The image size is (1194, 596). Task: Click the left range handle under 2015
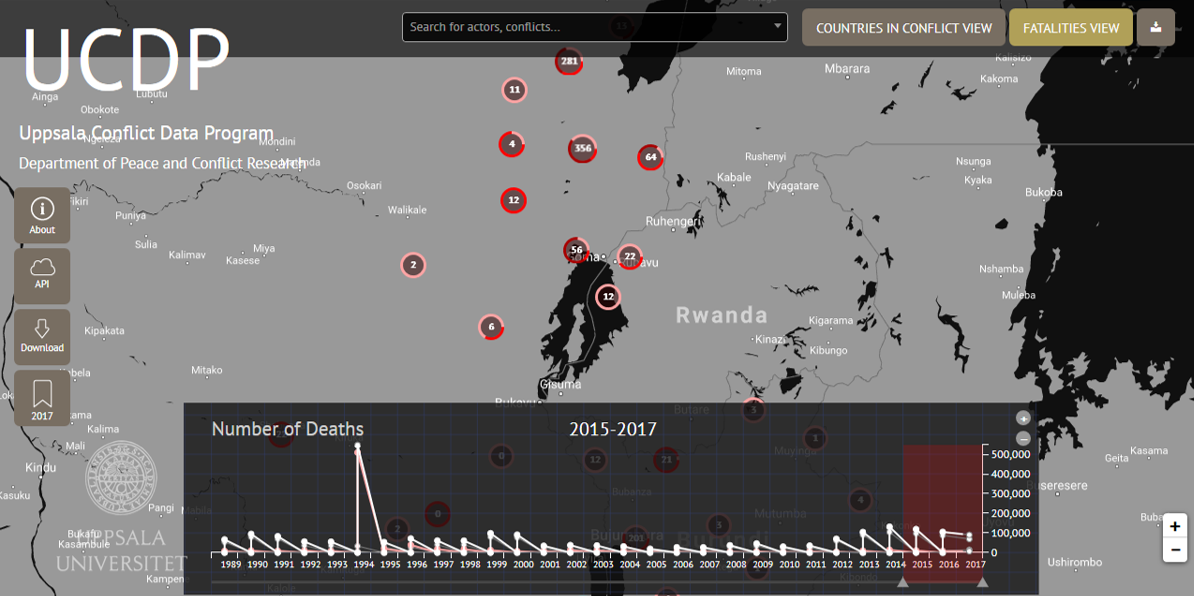(903, 582)
